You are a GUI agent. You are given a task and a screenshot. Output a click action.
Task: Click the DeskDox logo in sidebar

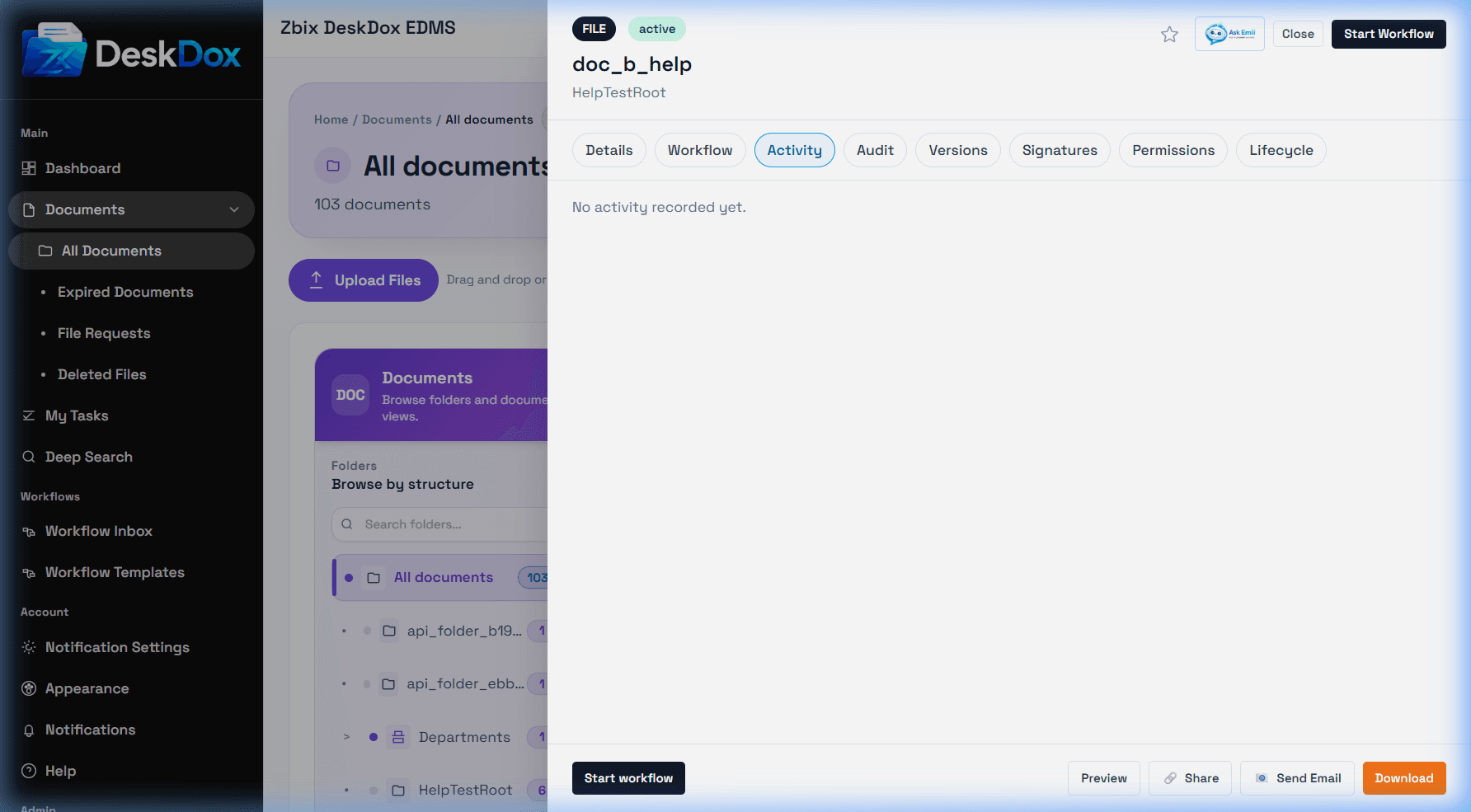132,49
